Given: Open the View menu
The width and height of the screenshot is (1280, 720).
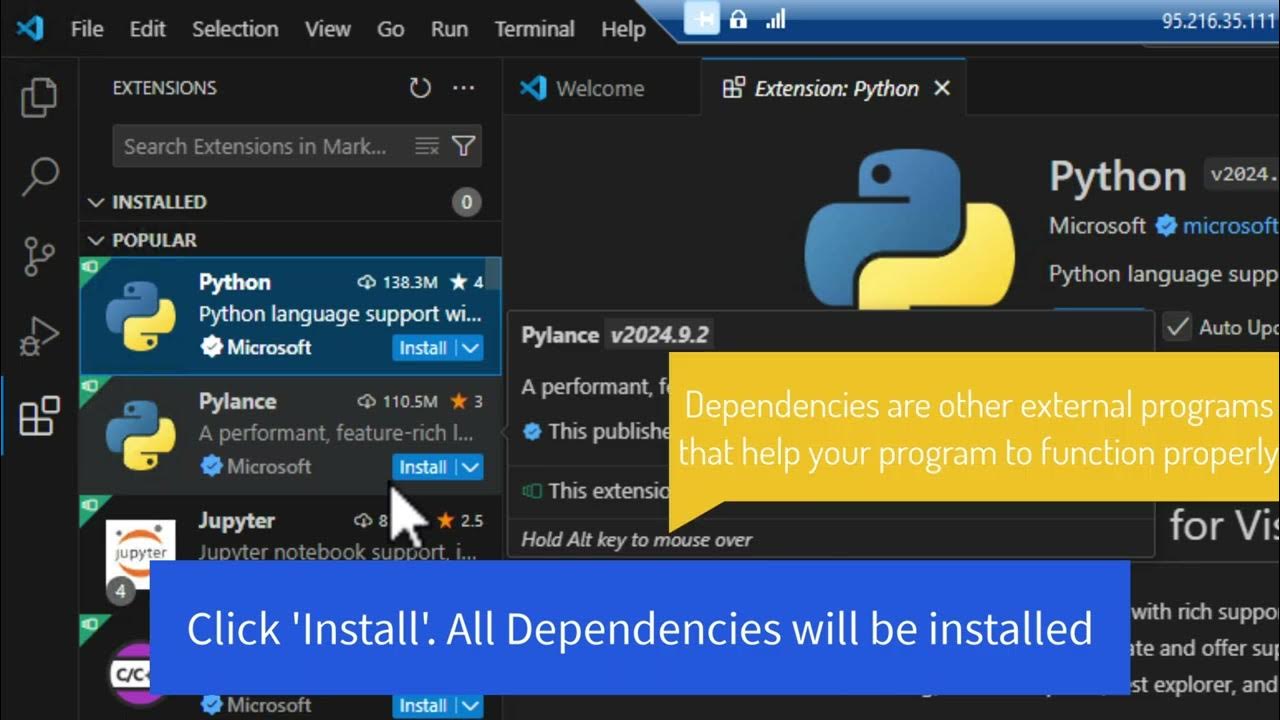Looking at the screenshot, I should coord(328,29).
